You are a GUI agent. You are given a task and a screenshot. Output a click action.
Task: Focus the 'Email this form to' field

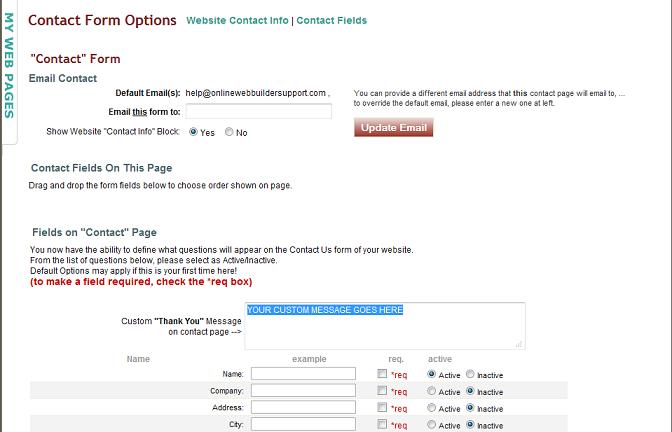pyautogui.click(x=258, y=111)
